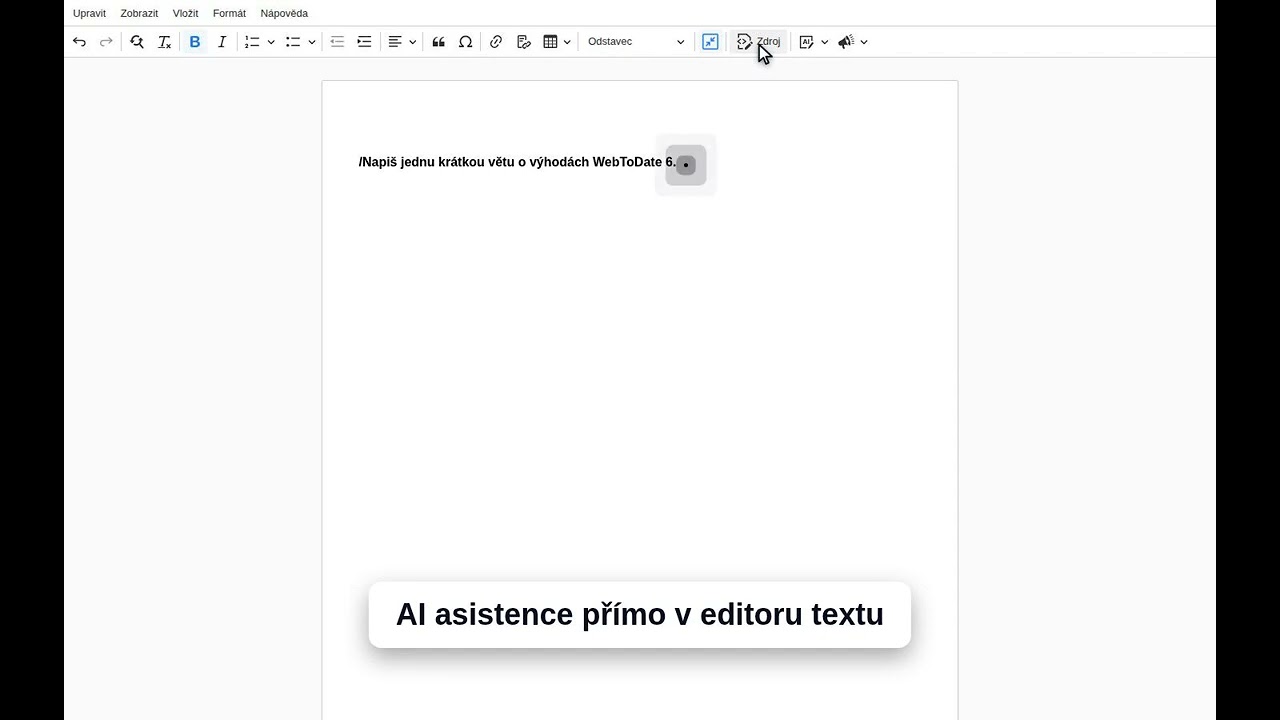Toggle italic formatting
Viewport: 1280px width, 720px height.
point(222,42)
